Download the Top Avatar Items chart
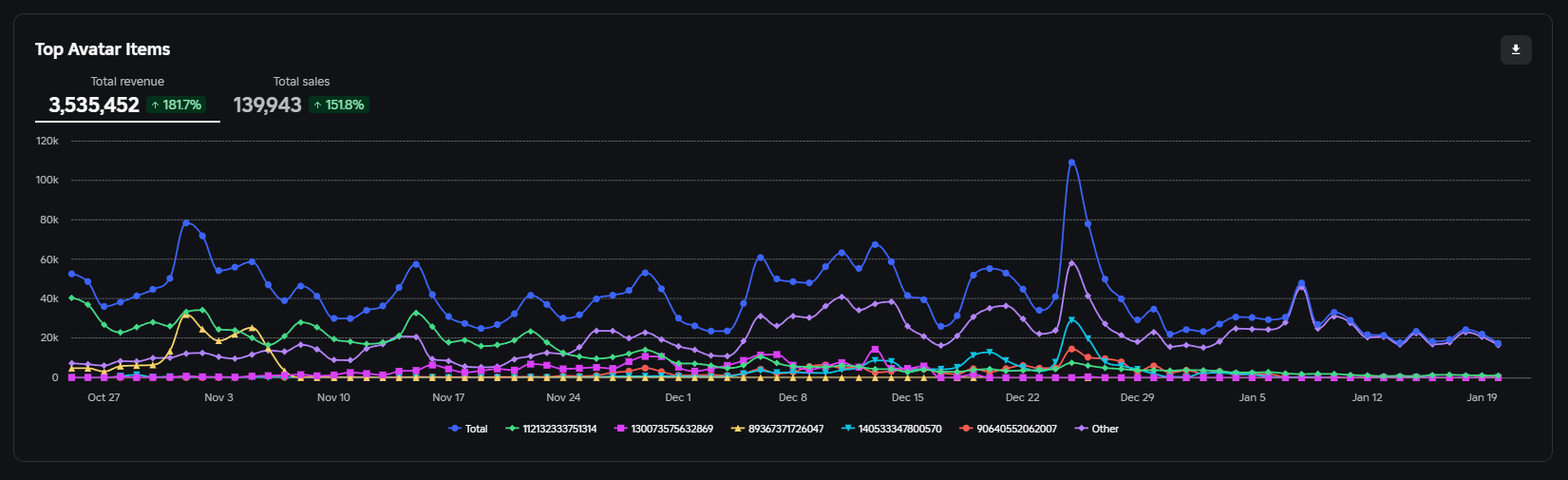The width and height of the screenshot is (1568, 480). coord(1516,49)
